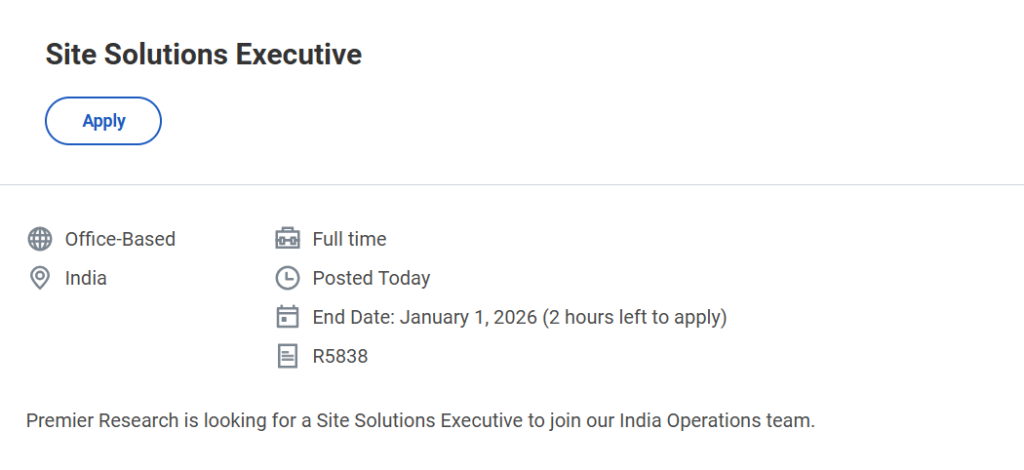Click the 2 hours left to apply note
This screenshot has height=470, width=1024.
coord(634,317)
